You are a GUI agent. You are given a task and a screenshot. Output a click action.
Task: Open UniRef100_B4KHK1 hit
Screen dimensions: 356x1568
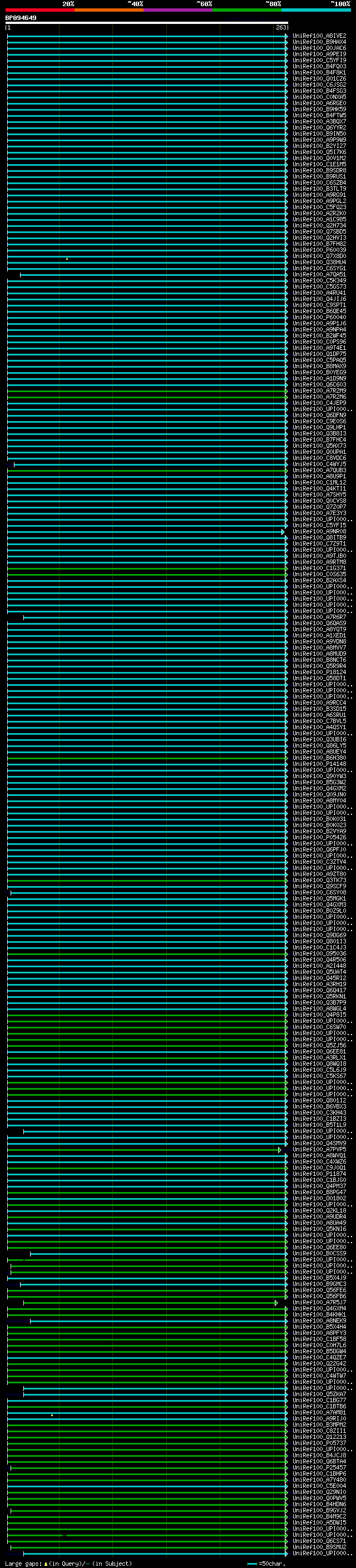[x=319, y=1315]
